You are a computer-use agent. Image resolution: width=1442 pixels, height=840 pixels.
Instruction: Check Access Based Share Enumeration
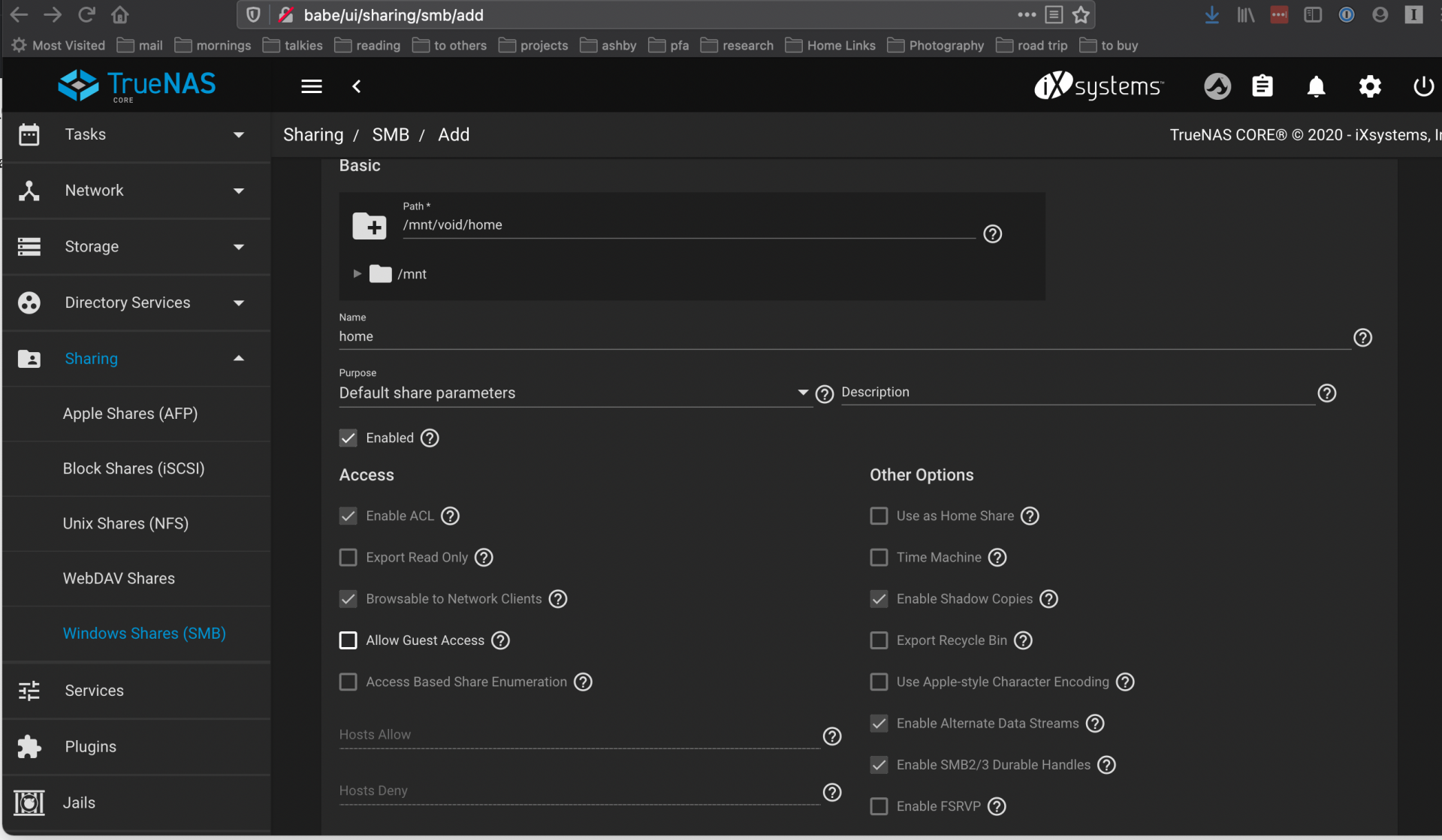pyautogui.click(x=348, y=682)
